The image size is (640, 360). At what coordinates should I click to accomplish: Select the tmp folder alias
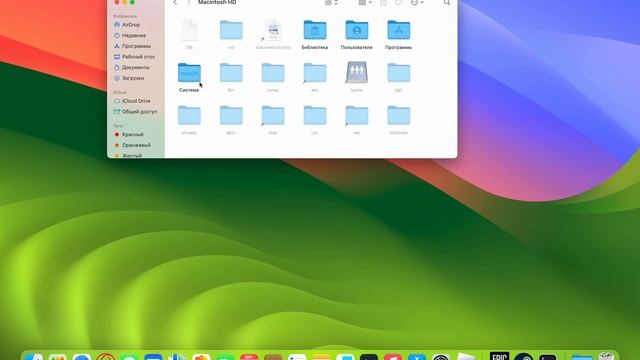click(x=273, y=120)
